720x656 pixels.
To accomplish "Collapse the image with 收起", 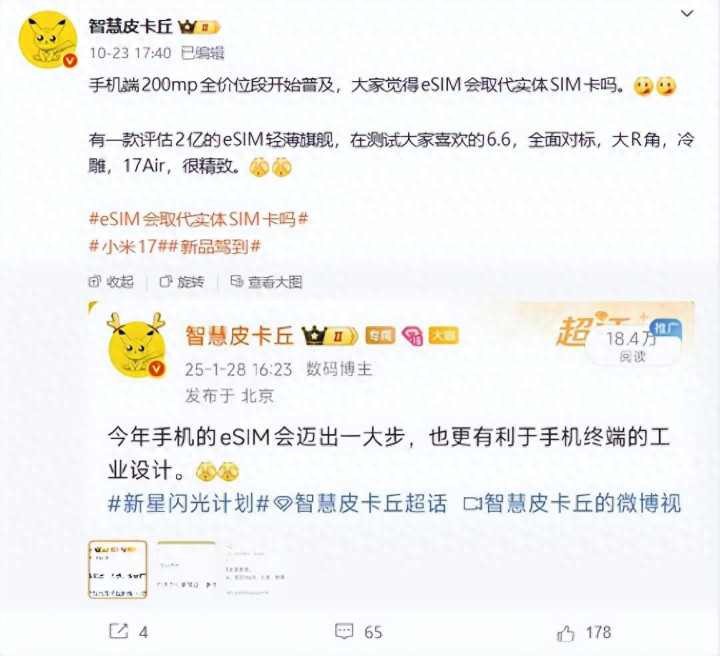I will point(111,281).
